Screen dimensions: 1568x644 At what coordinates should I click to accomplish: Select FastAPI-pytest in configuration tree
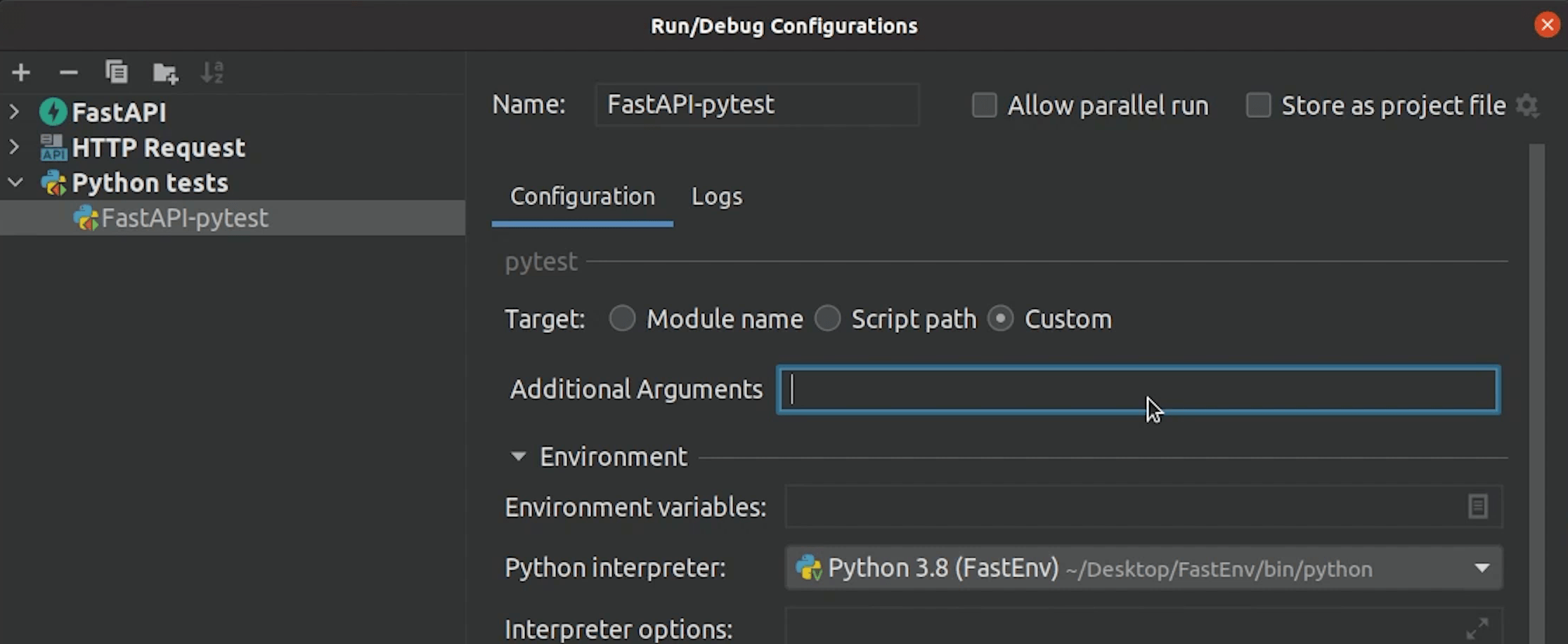tap(184, 218)
